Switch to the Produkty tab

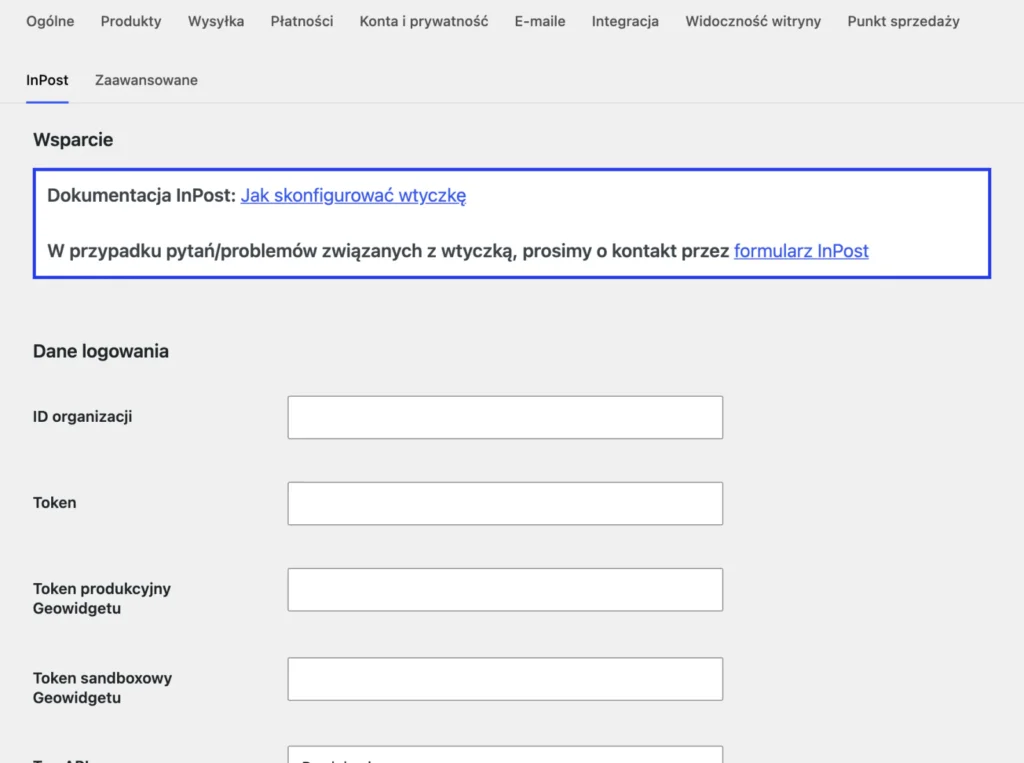tap(131, 21)
